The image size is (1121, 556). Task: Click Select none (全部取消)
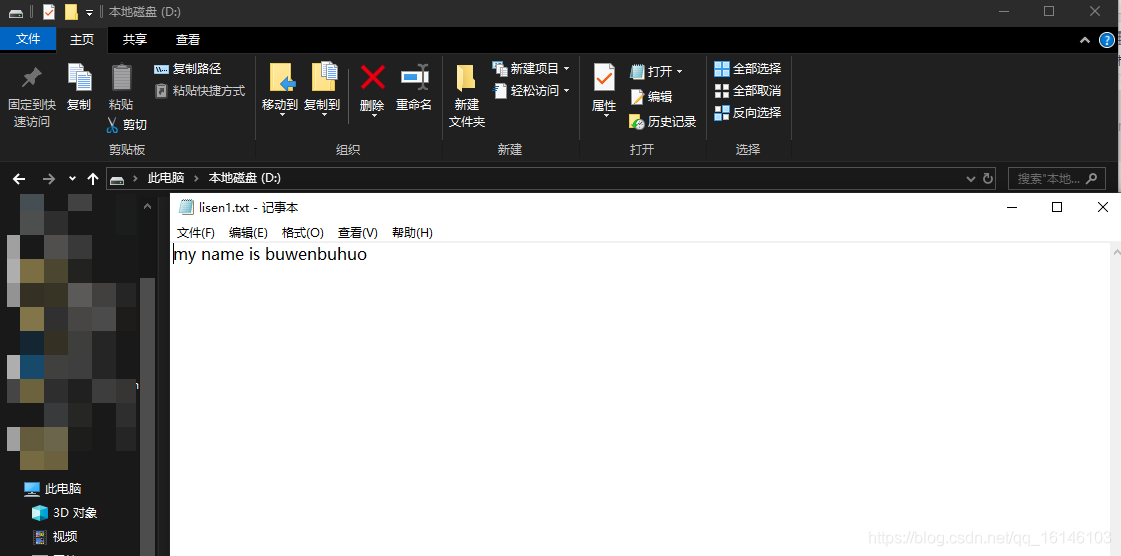tap(748, 91)
